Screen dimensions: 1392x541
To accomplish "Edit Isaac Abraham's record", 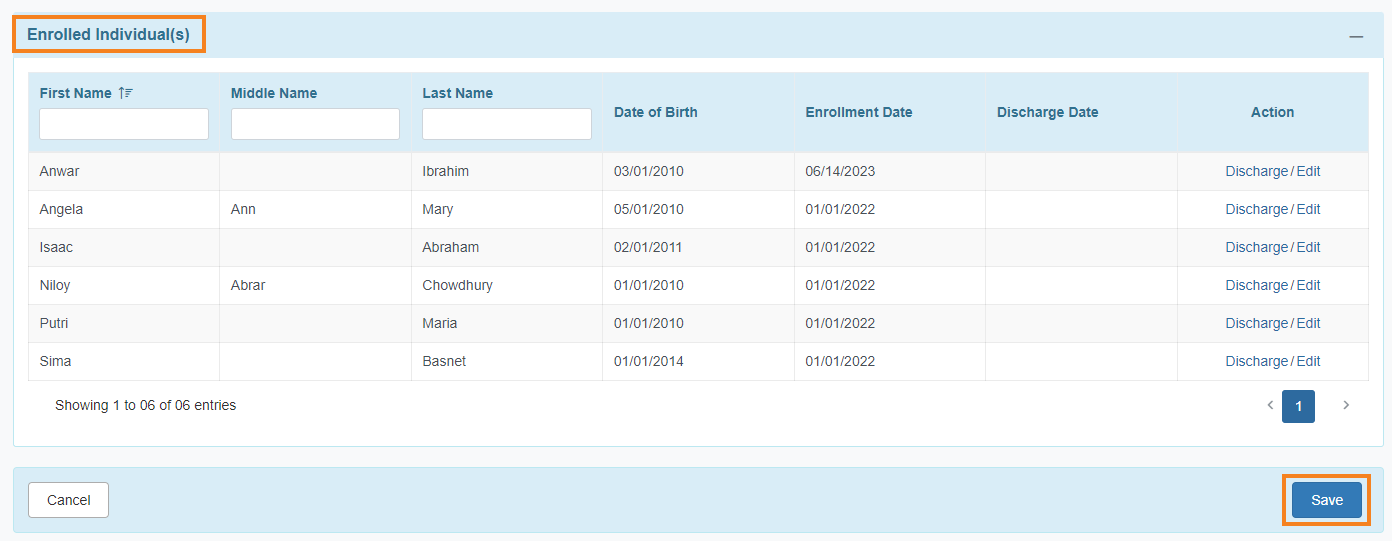I will pyautogui.click(x=1308, y=247).
